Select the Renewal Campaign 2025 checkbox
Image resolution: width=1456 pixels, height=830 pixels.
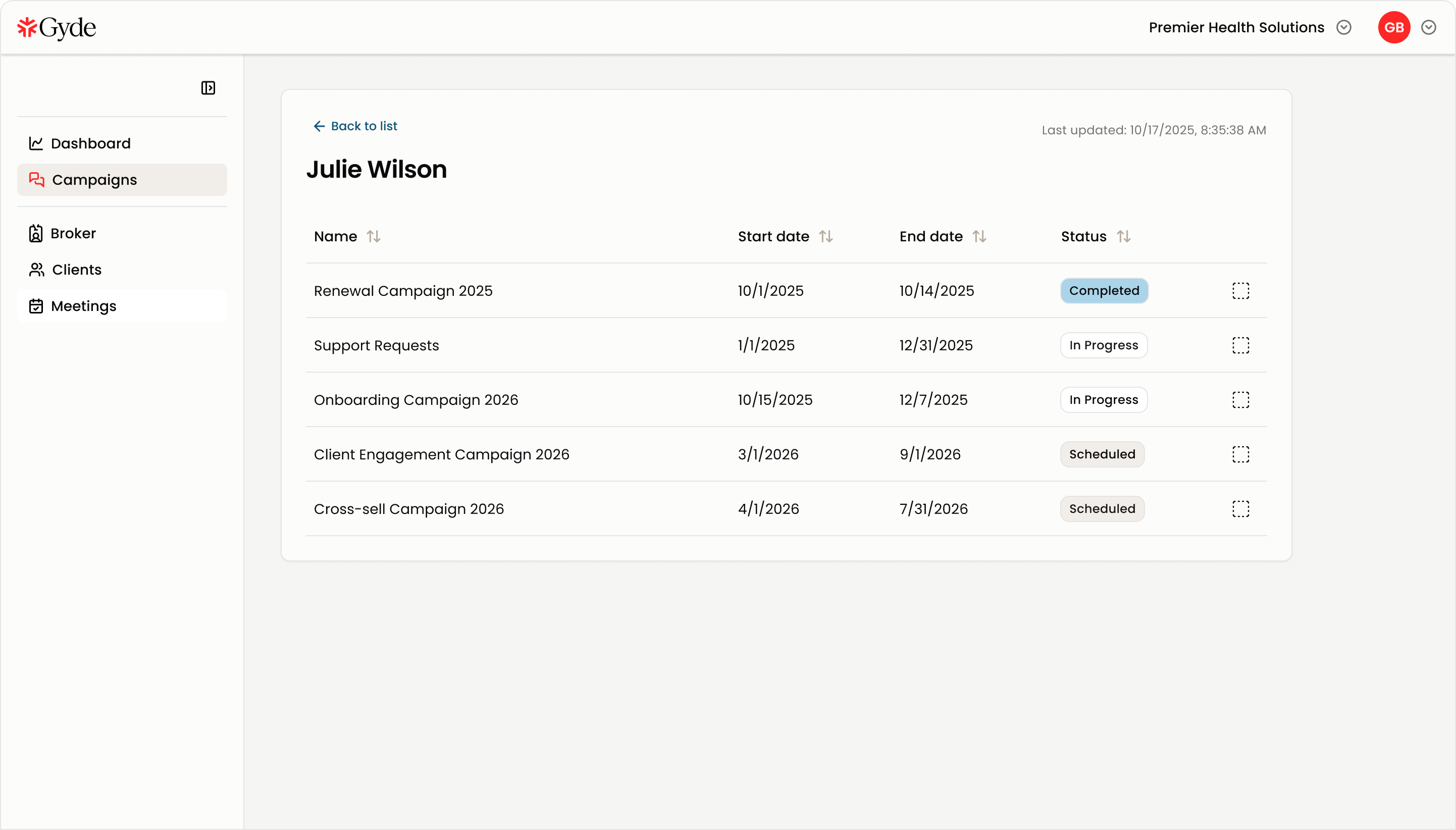[x=1240, y=291]
